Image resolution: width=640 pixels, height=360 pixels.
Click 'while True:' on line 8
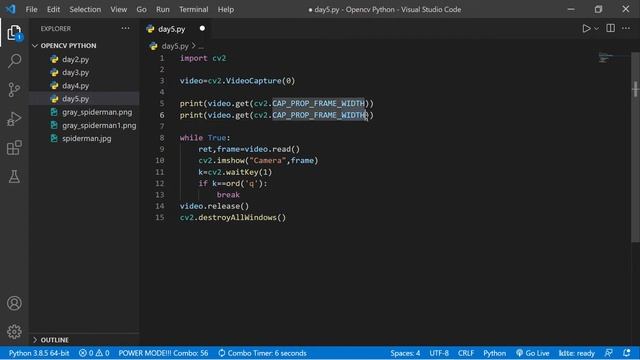click(x=205, y=138)
